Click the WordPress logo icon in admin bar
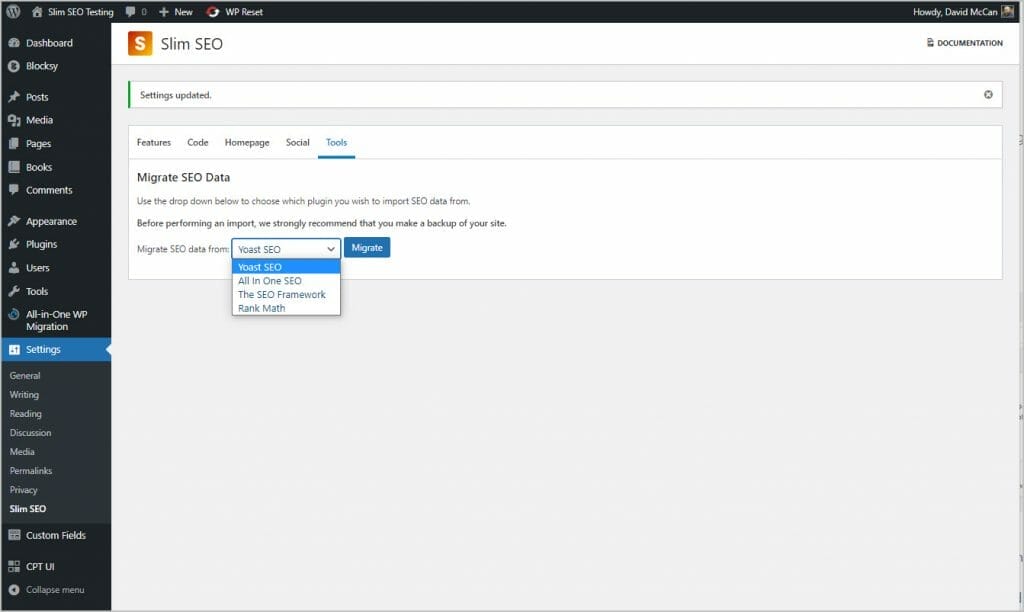 tap(13, 12)
